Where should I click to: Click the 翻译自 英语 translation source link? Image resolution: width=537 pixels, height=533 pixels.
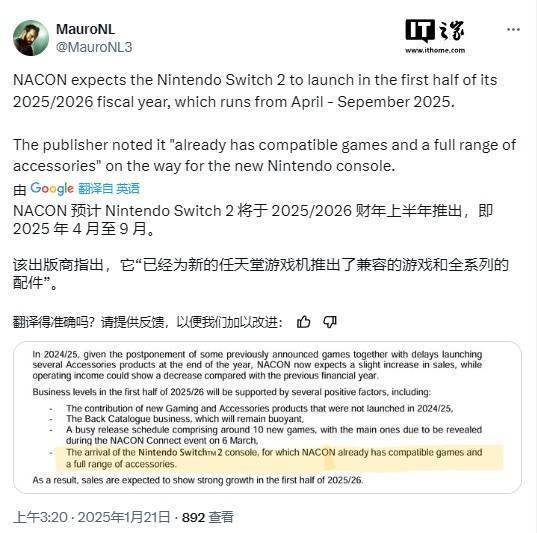[x=109, y=188]
